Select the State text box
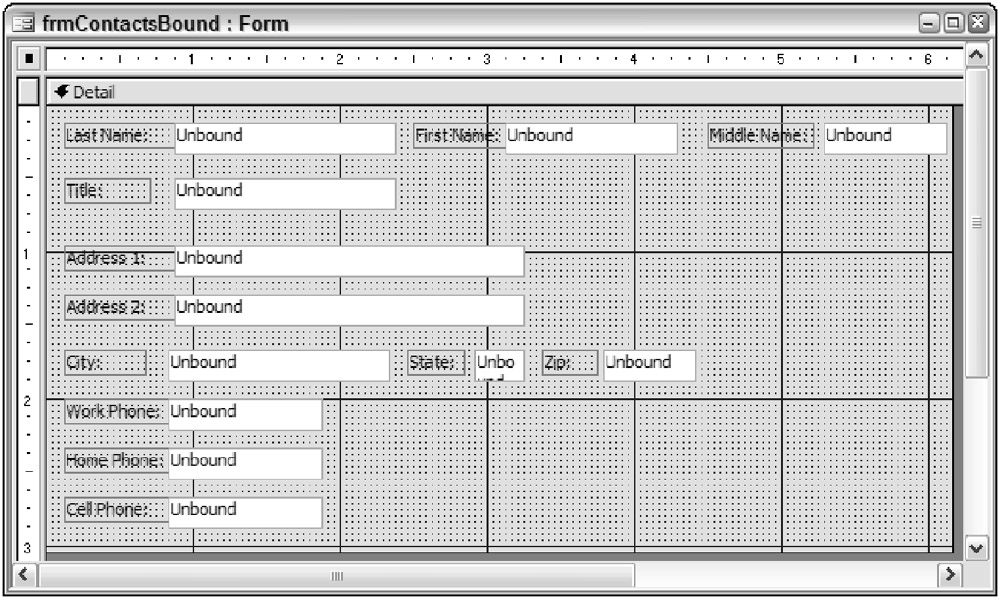Viewport: 1000px width, 599px height. tap(498, 364)
